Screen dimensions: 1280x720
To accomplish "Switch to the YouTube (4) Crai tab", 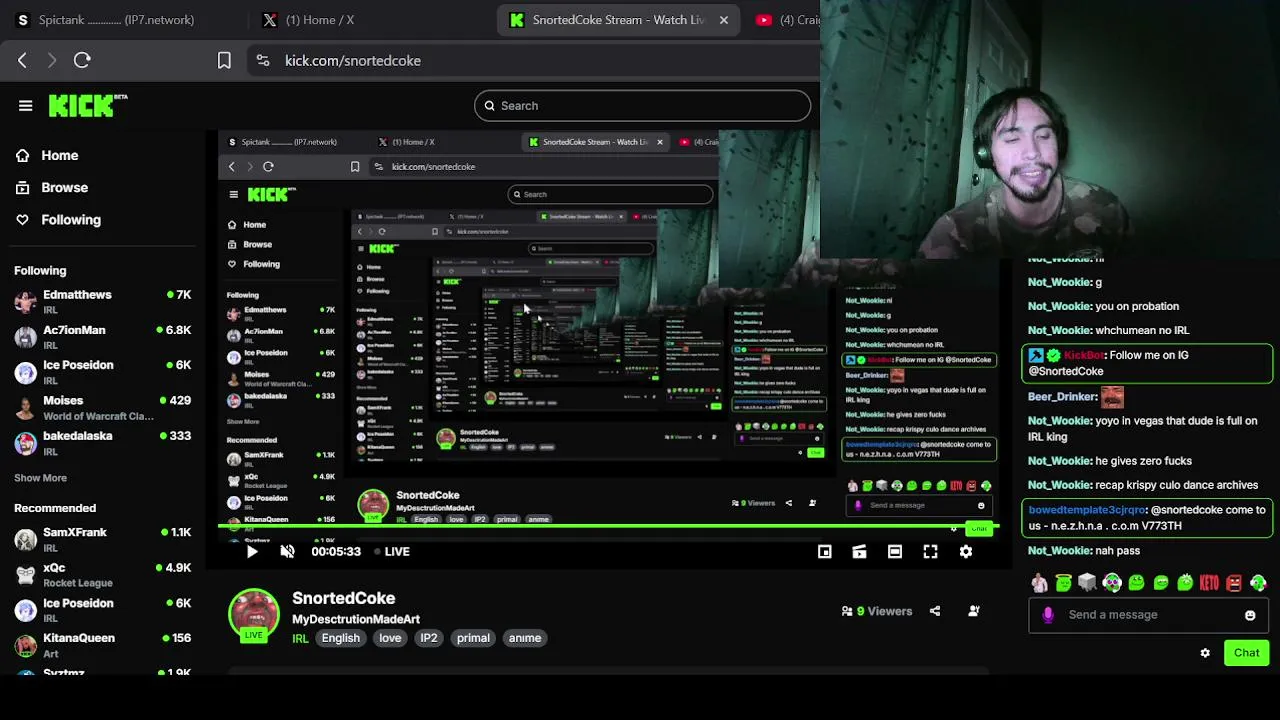I will click(x=790, y=20).
